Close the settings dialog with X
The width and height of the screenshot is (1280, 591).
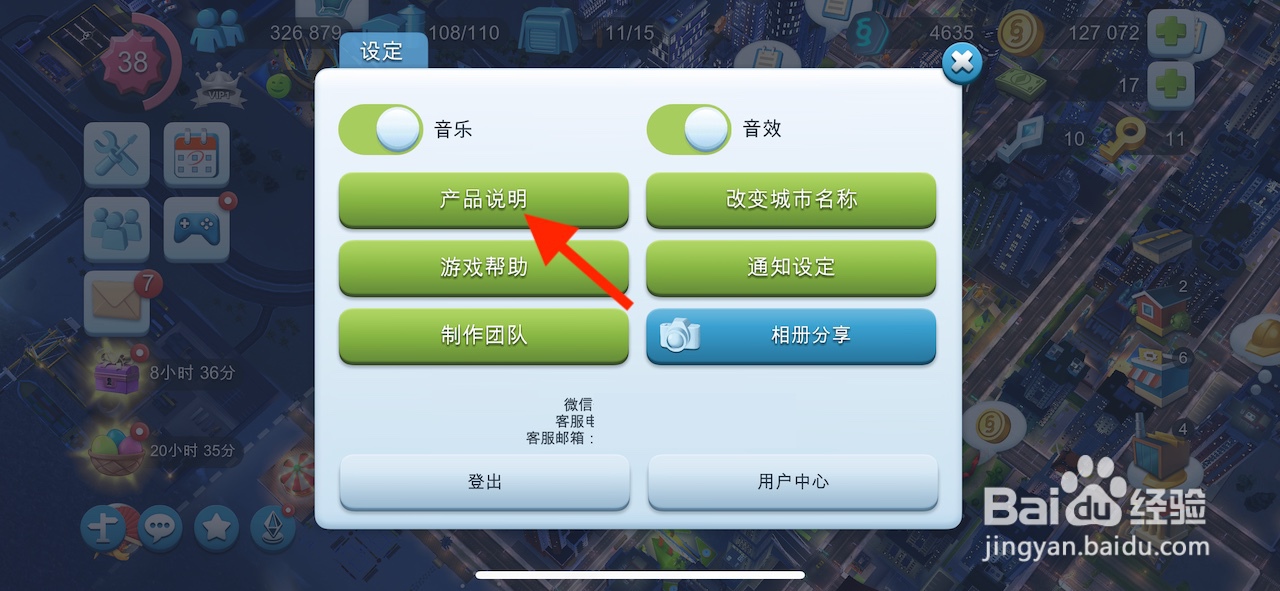(x=962, y=64)
